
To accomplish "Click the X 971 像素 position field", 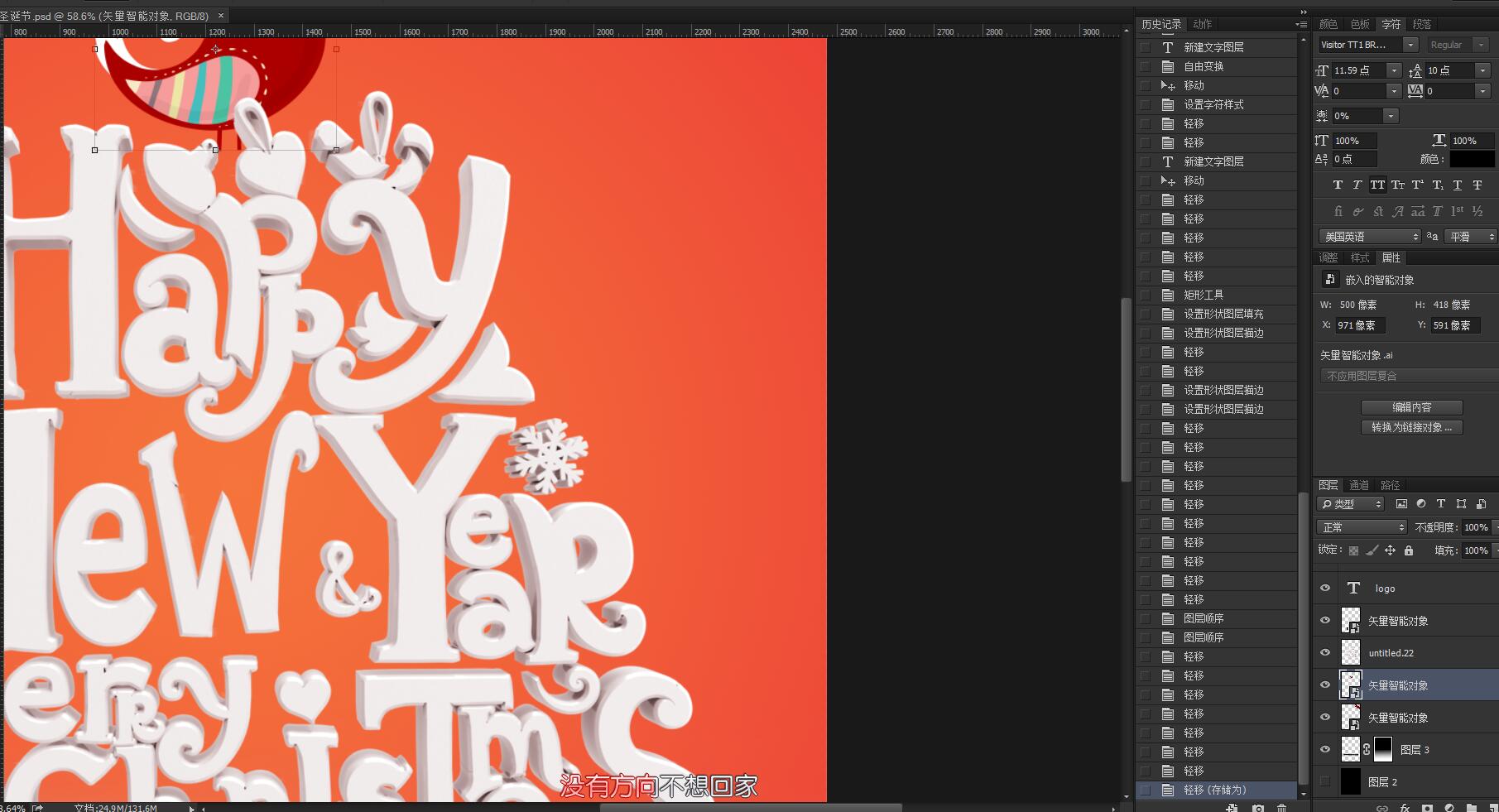I will 1360,325.
